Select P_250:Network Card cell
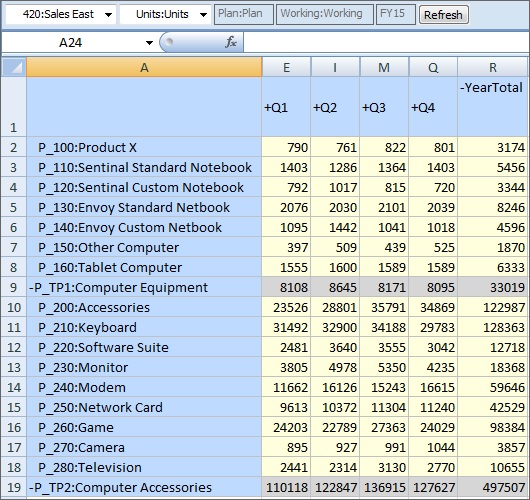530x500 pixels. (144, 407)
